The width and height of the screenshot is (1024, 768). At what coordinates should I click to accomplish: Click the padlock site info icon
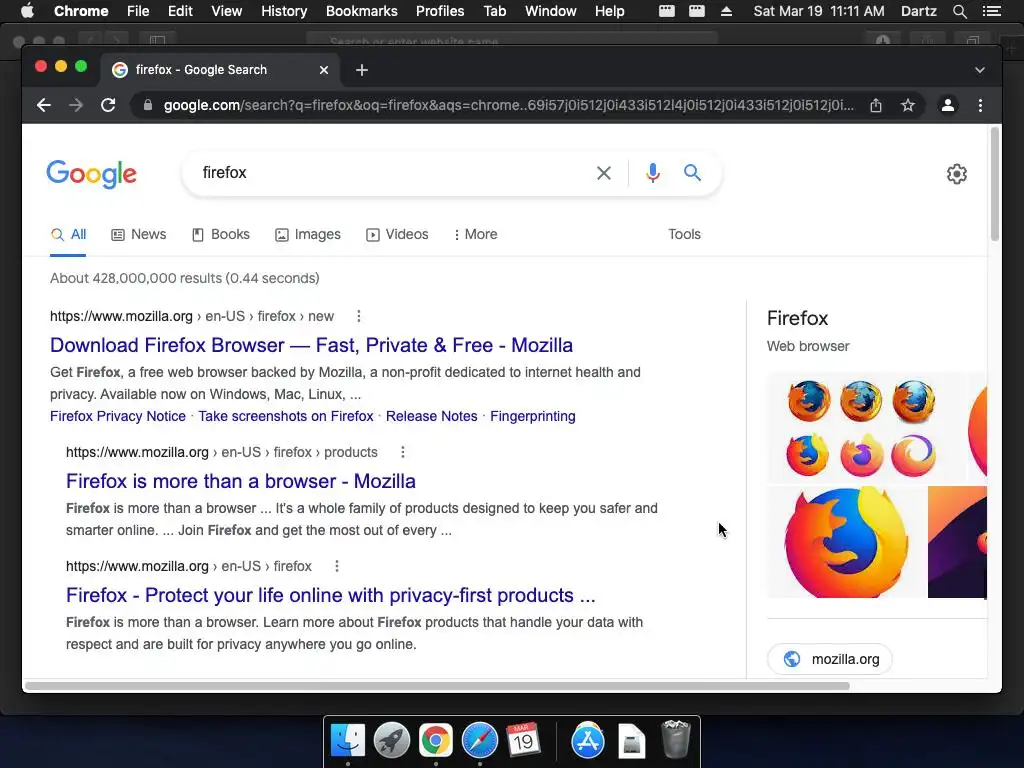tap(148, 105)
